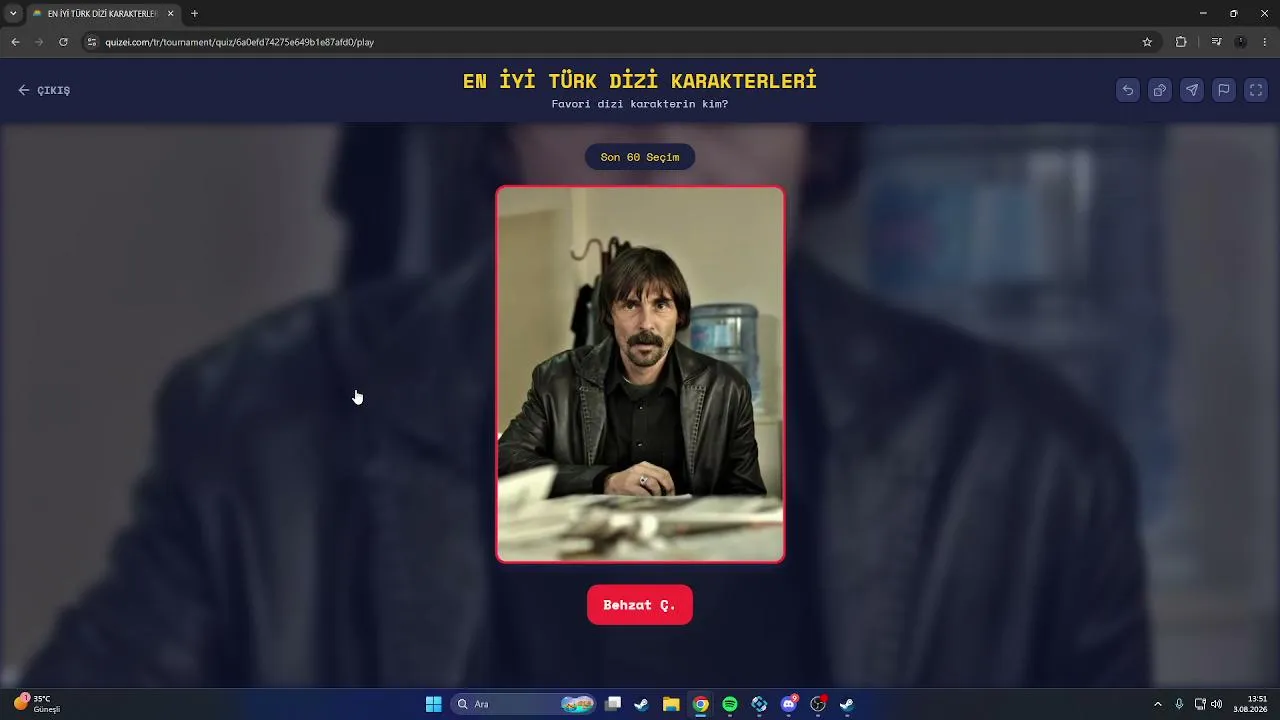This screenshot has width=1280, height=720.
Task: Bookmark this page with the star icon
Action: pyautogui.click(x=1147, y=42)
